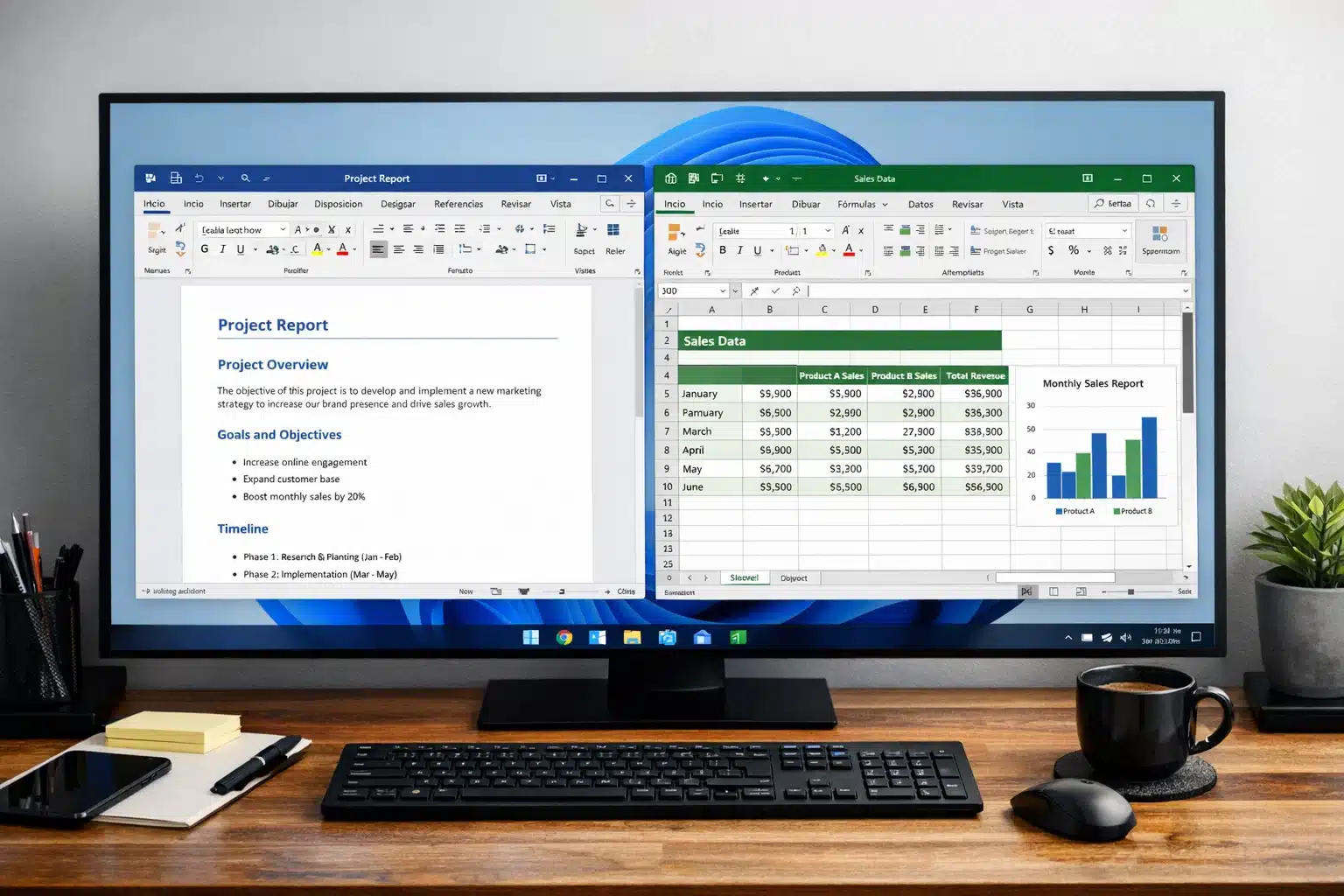Click the Undo icon in Word's title bar
The image size is (1344, 896).
point(200,178)
